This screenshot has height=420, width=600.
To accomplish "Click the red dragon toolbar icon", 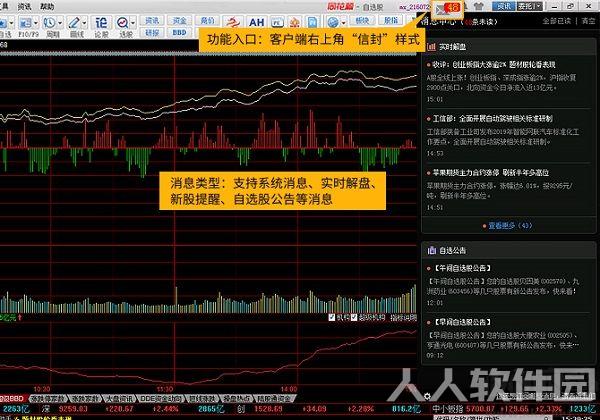I will coord(232,22).
